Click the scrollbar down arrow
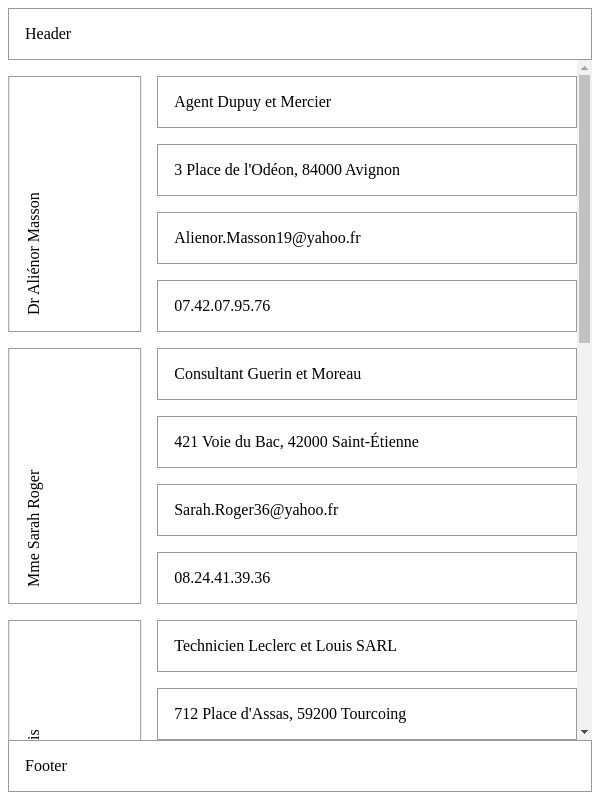The width and height of the screenshot is (600, 800). click(585, 732)
